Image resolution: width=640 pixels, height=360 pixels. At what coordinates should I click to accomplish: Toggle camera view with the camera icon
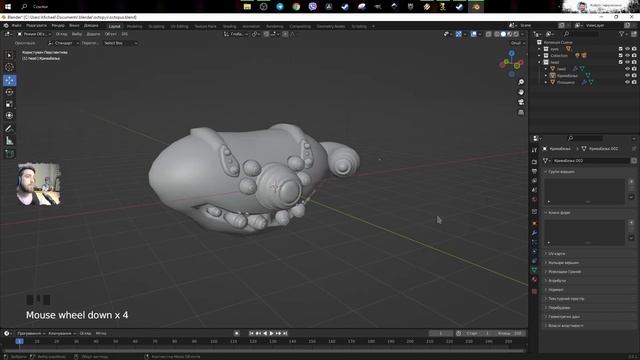(x=521, y=102)
